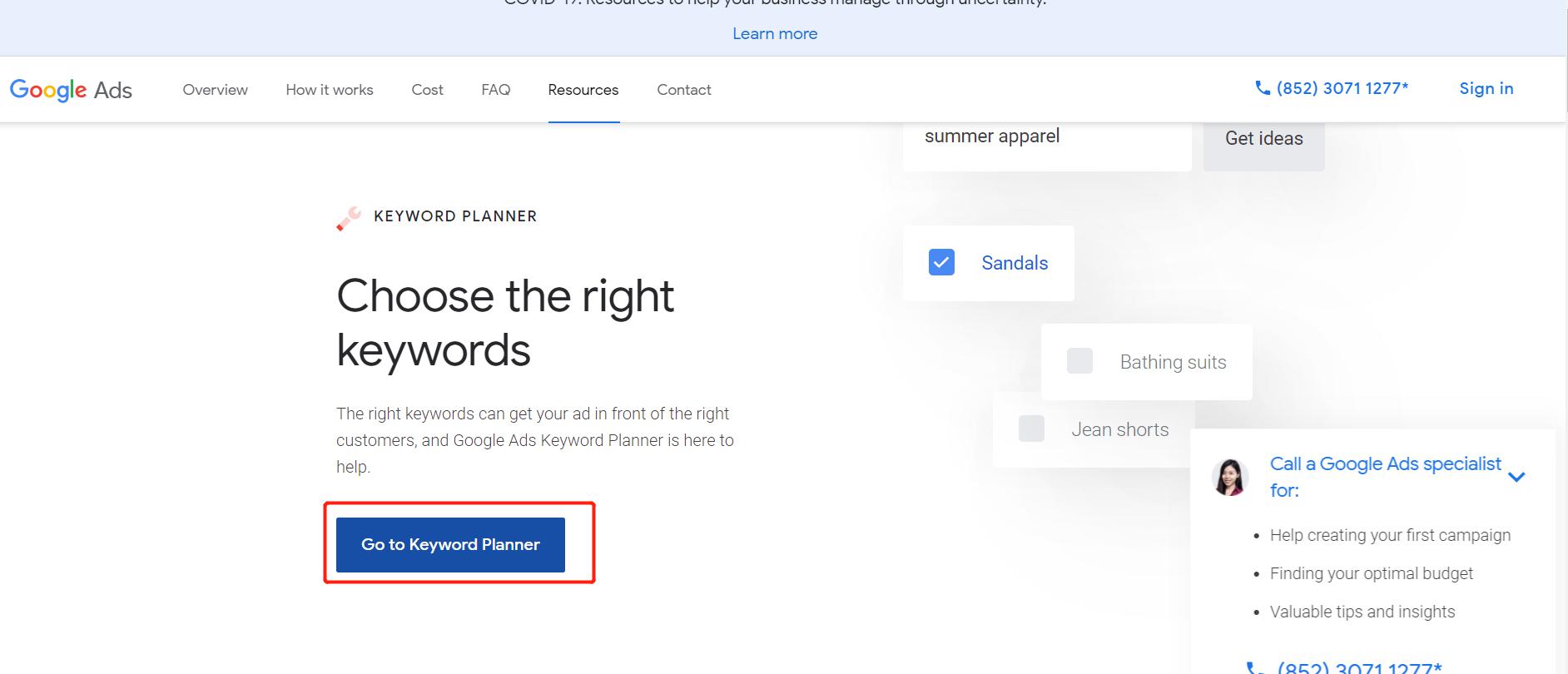Uncheck the Sandals checkbox
The image size is (1568, 674).
(941, 262)
